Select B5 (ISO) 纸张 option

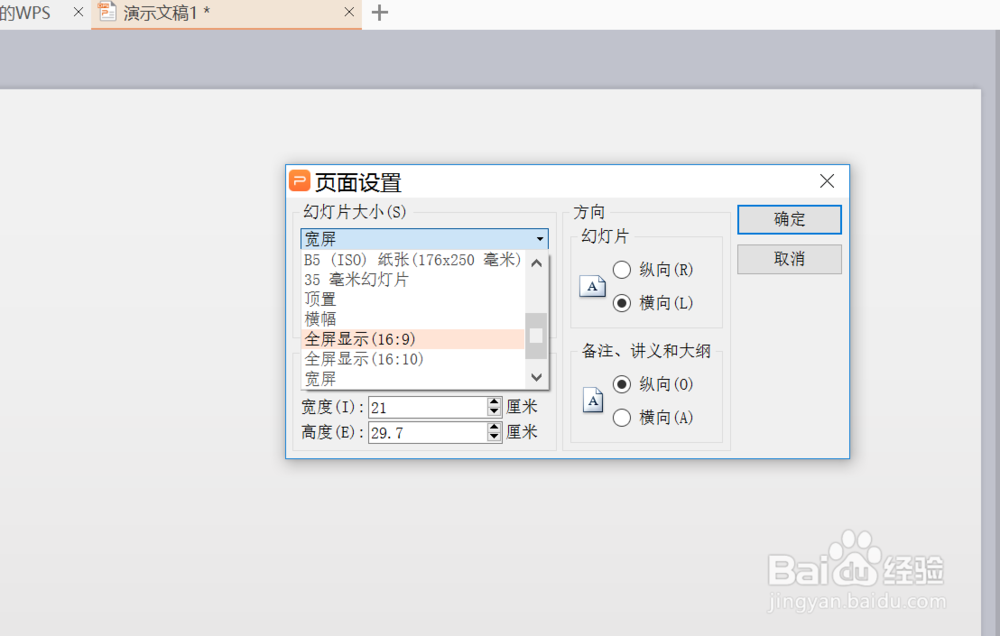(x=413, y=260)
